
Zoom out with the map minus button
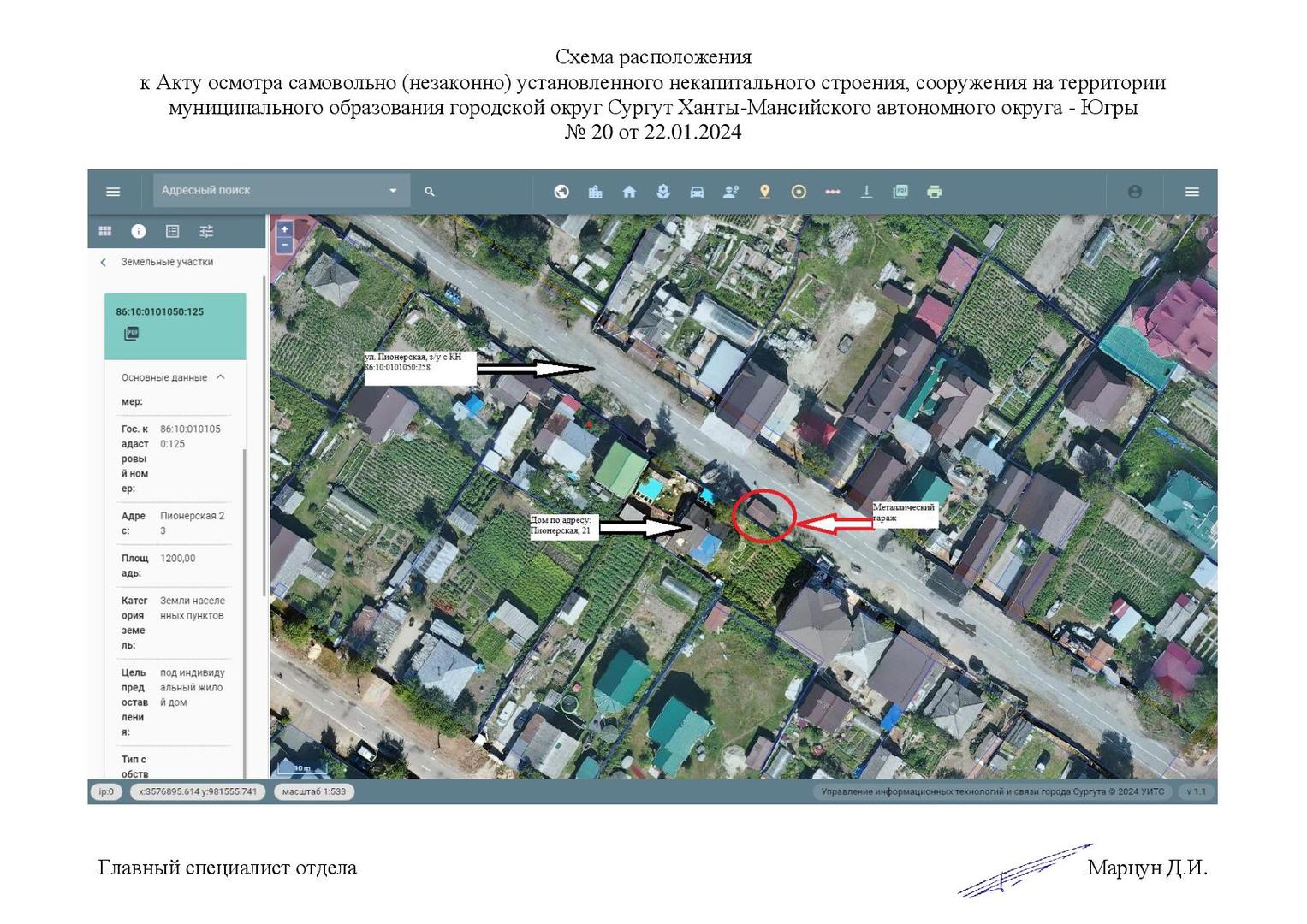click(x=285, y=246)
